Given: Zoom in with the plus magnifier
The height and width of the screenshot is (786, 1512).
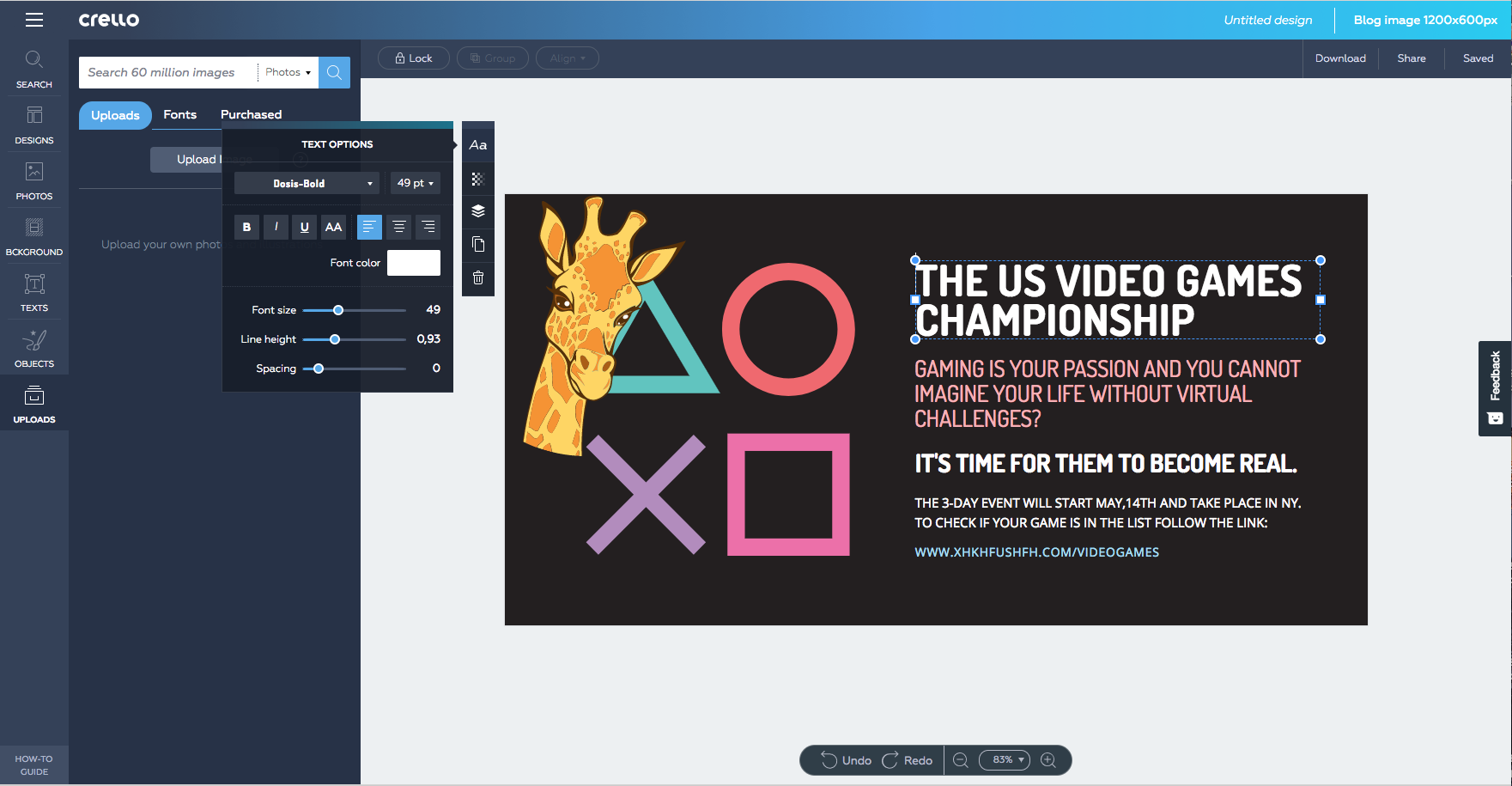Looking at the screenshot, I should [x=1048, y=760].
